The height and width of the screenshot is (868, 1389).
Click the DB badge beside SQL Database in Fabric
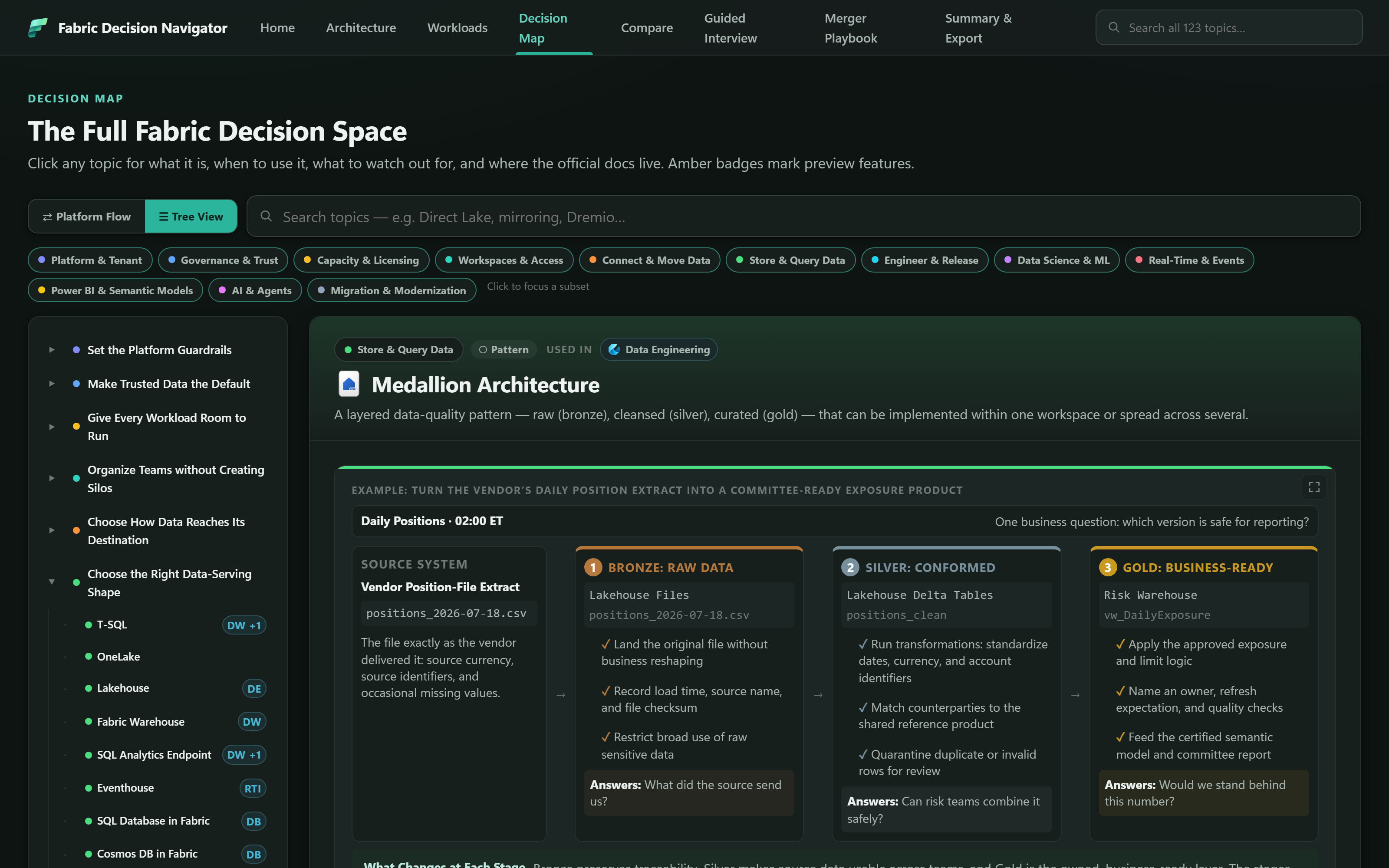[253, 821]
